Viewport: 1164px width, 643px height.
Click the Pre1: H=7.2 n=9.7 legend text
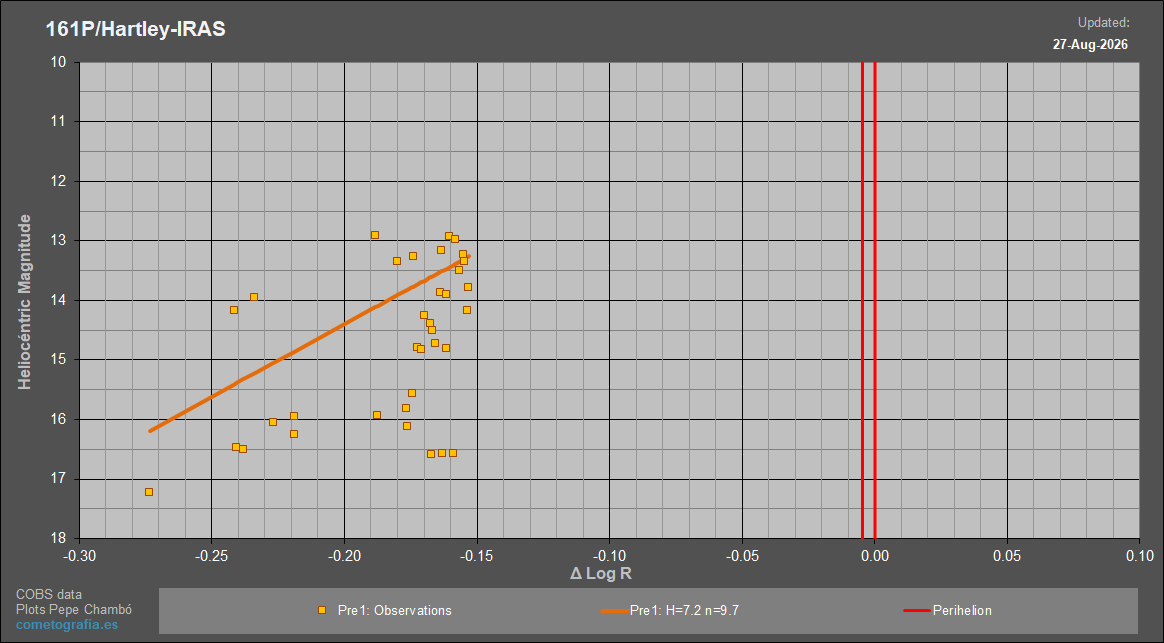click(x=684, y=610)
